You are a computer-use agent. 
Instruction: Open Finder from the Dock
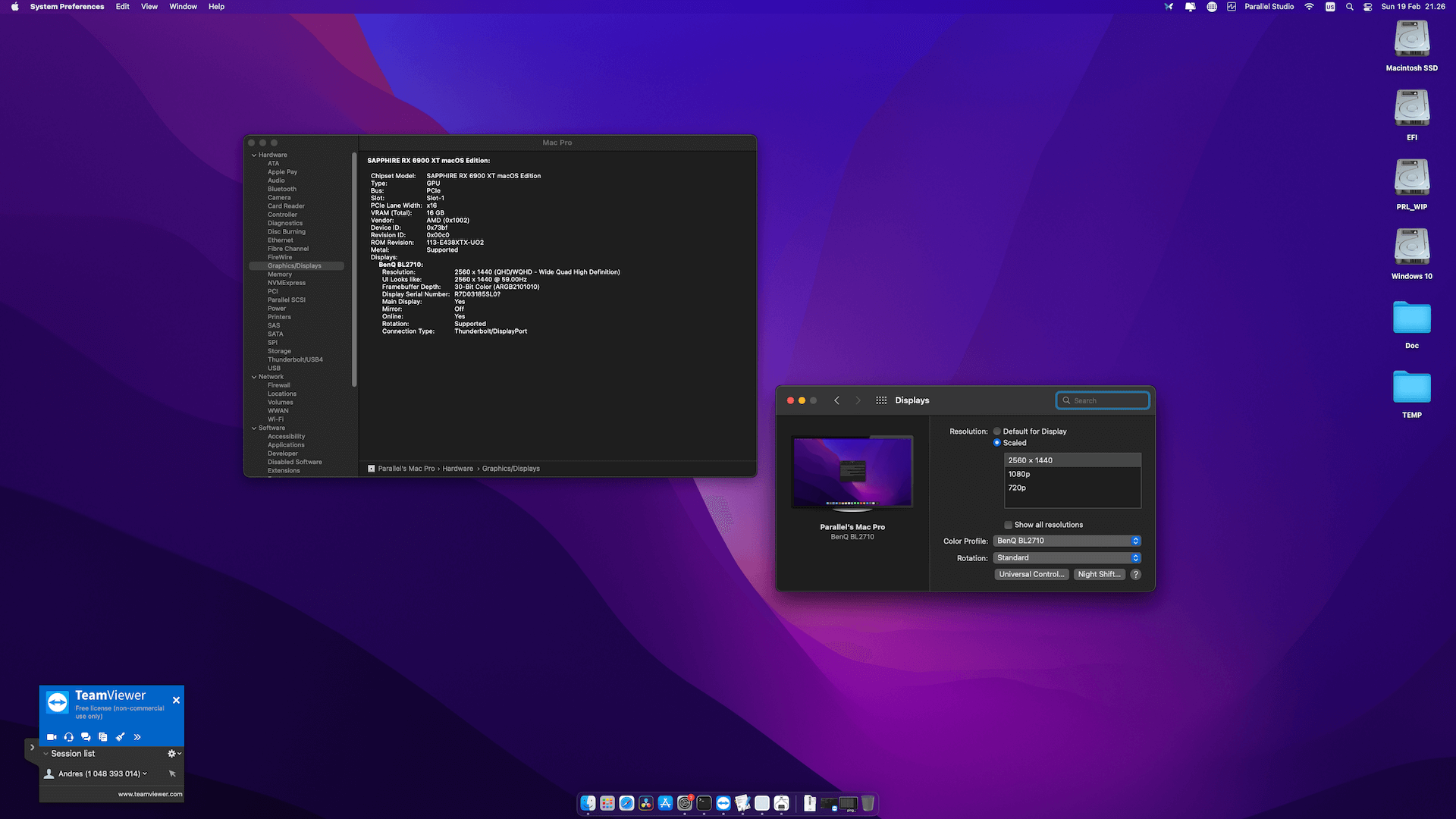pos(588,803)
